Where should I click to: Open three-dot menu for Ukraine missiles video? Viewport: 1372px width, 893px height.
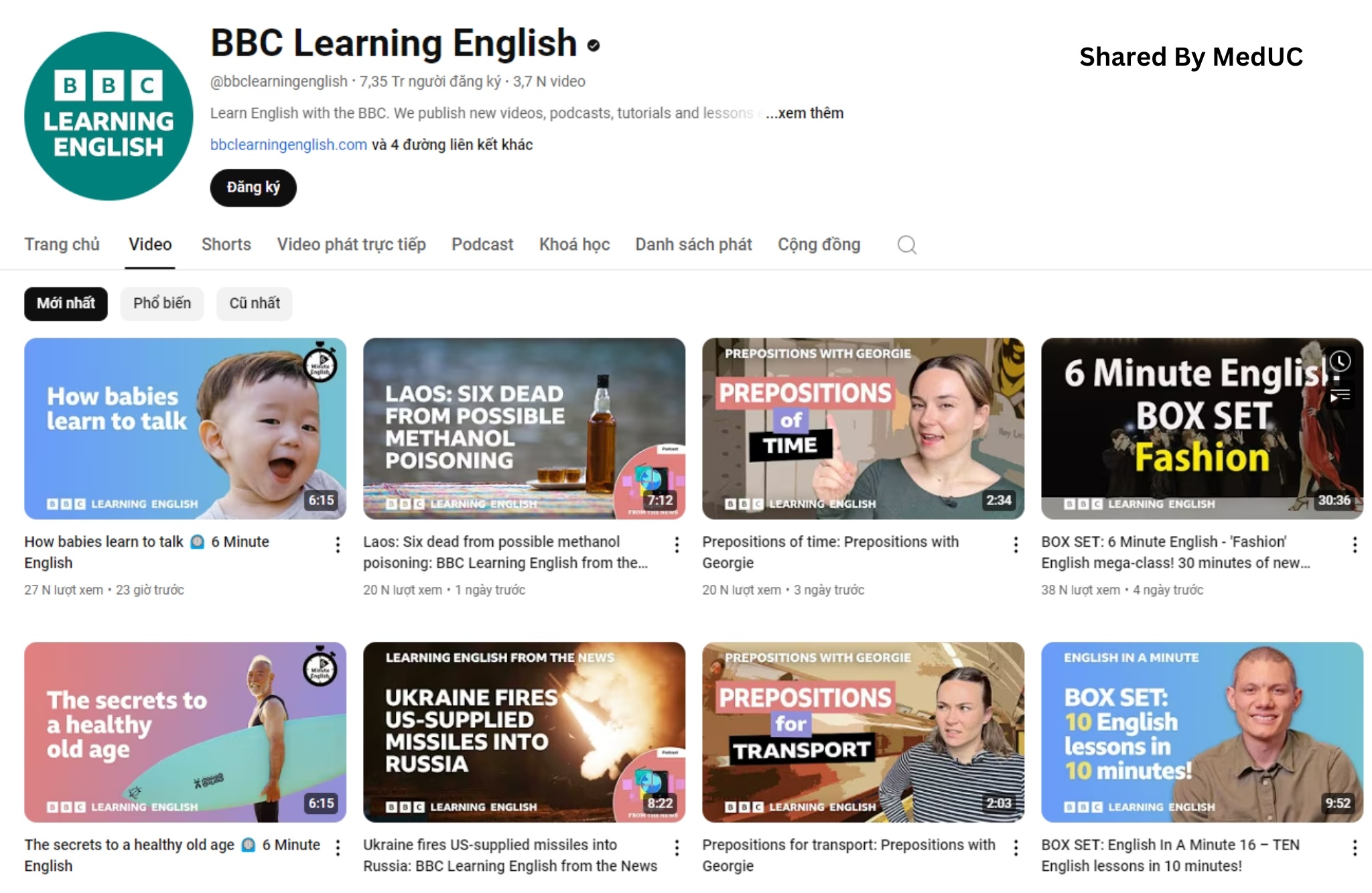point(677,848)
